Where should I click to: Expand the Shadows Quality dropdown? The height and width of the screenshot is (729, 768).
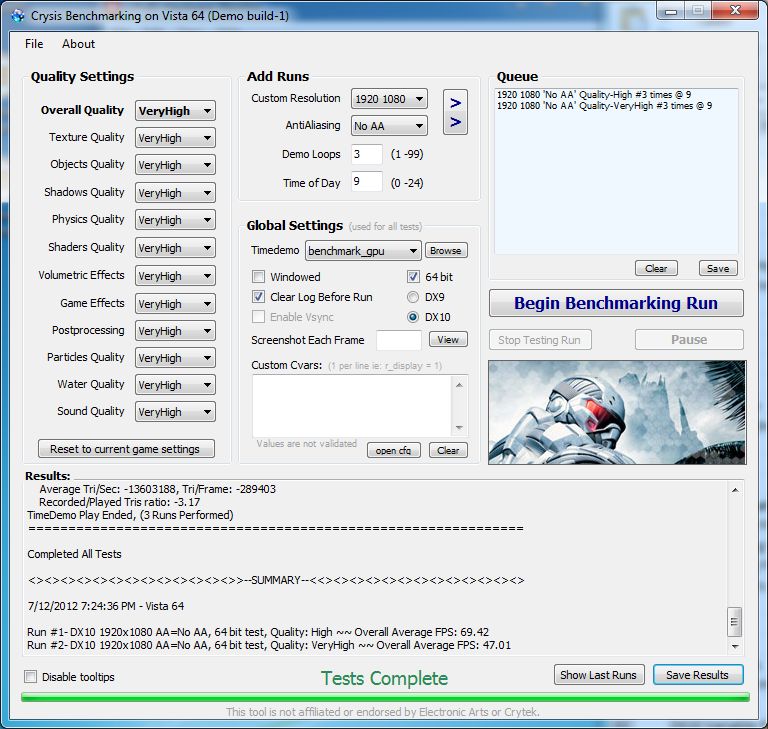(175, 193)
